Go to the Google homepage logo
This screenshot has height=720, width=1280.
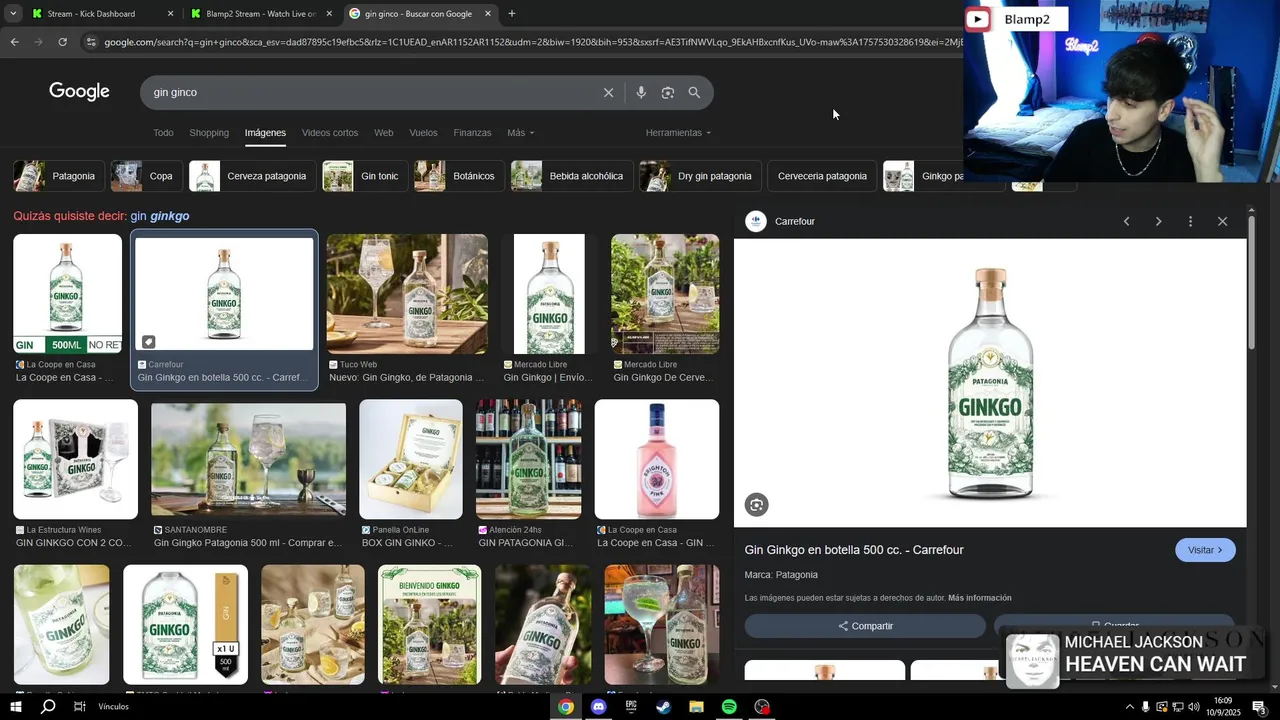[79, 92]
